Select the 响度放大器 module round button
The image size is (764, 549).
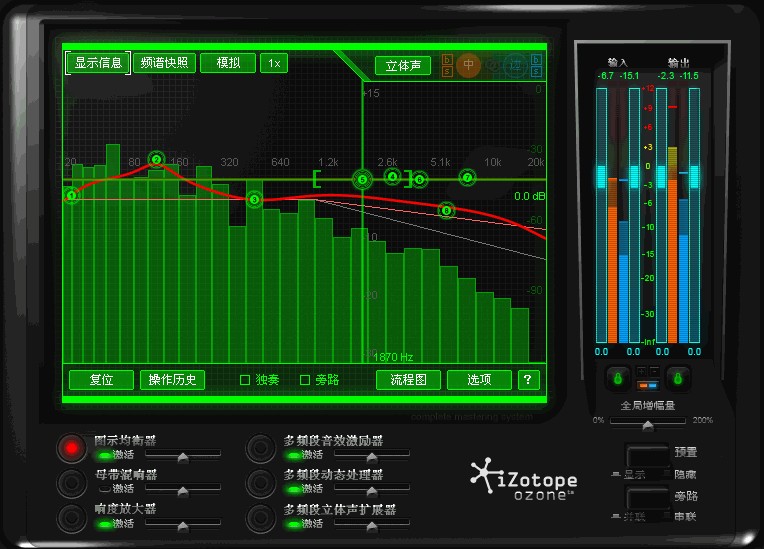point(72,518)
